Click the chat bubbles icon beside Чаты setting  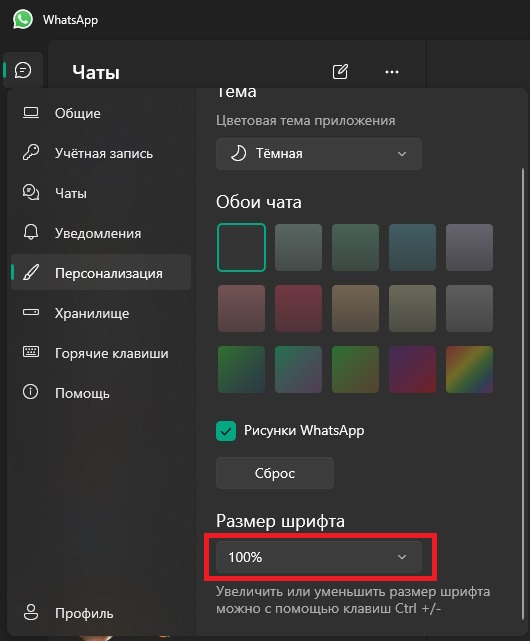click(x=31, y=193)
